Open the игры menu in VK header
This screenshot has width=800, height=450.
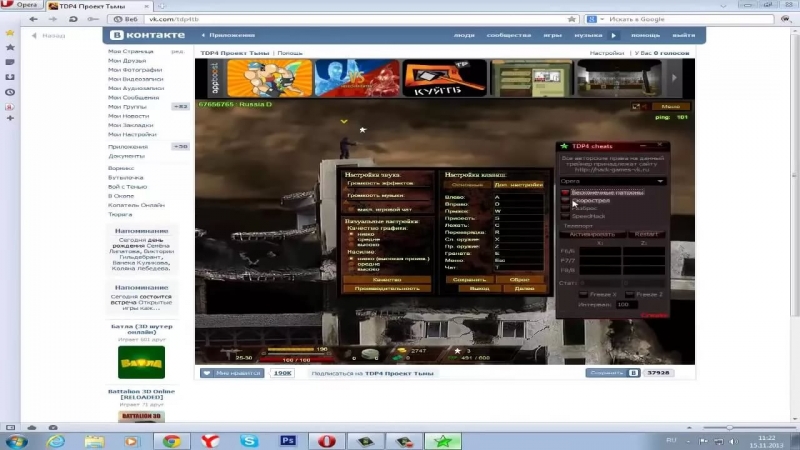pos(553,35)
